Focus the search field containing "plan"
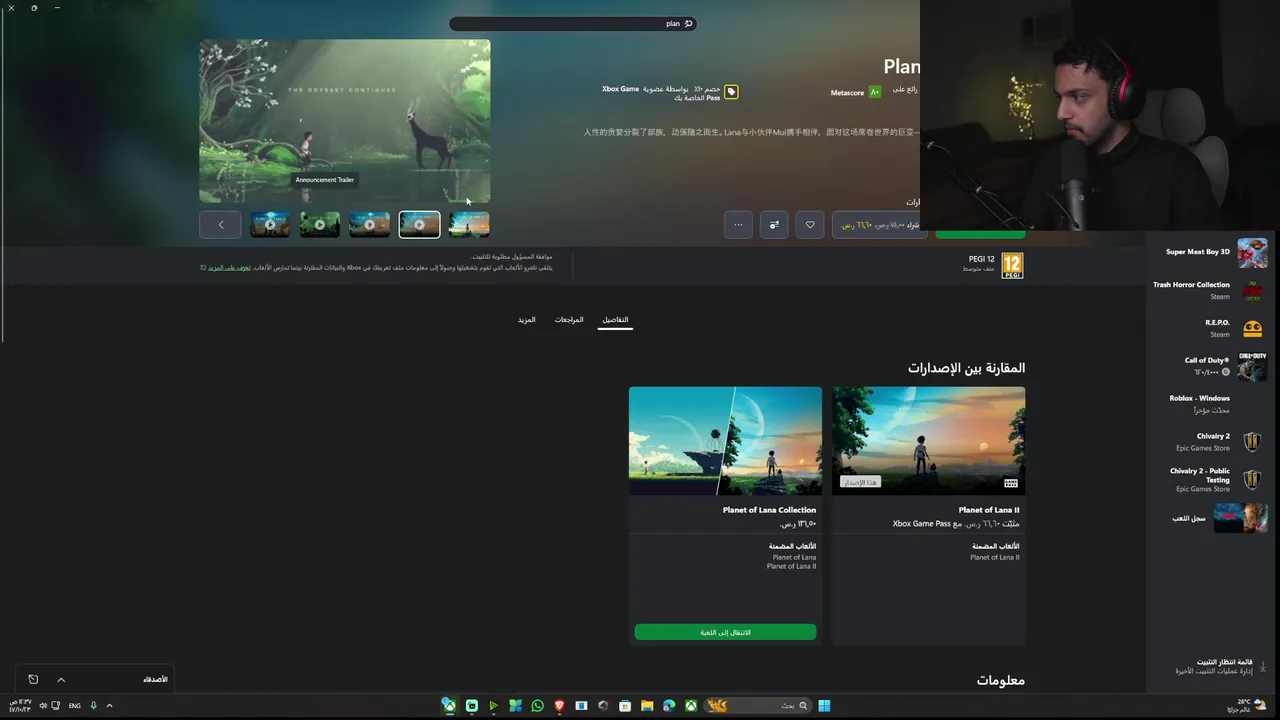This screenshot has height=720, width=1280. click(x=572, y=23)
